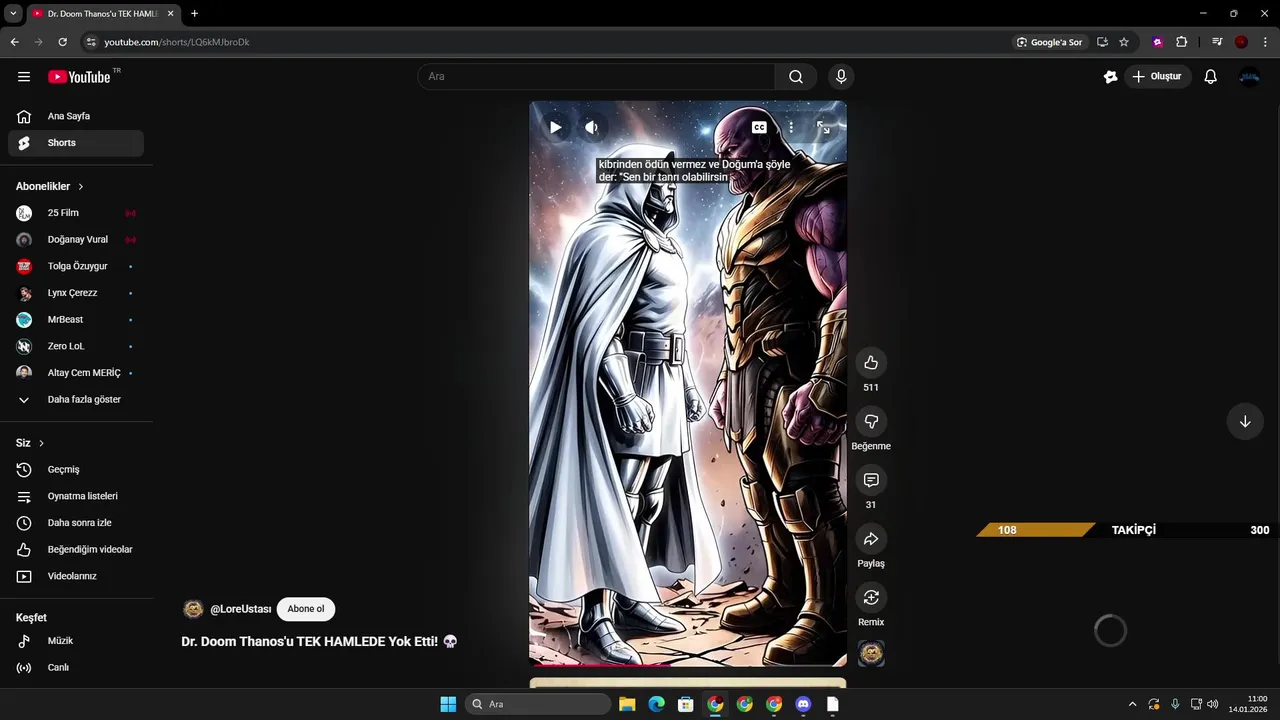
Task: Open the Chrome extensions puzzle icon
Action: 1182,42
